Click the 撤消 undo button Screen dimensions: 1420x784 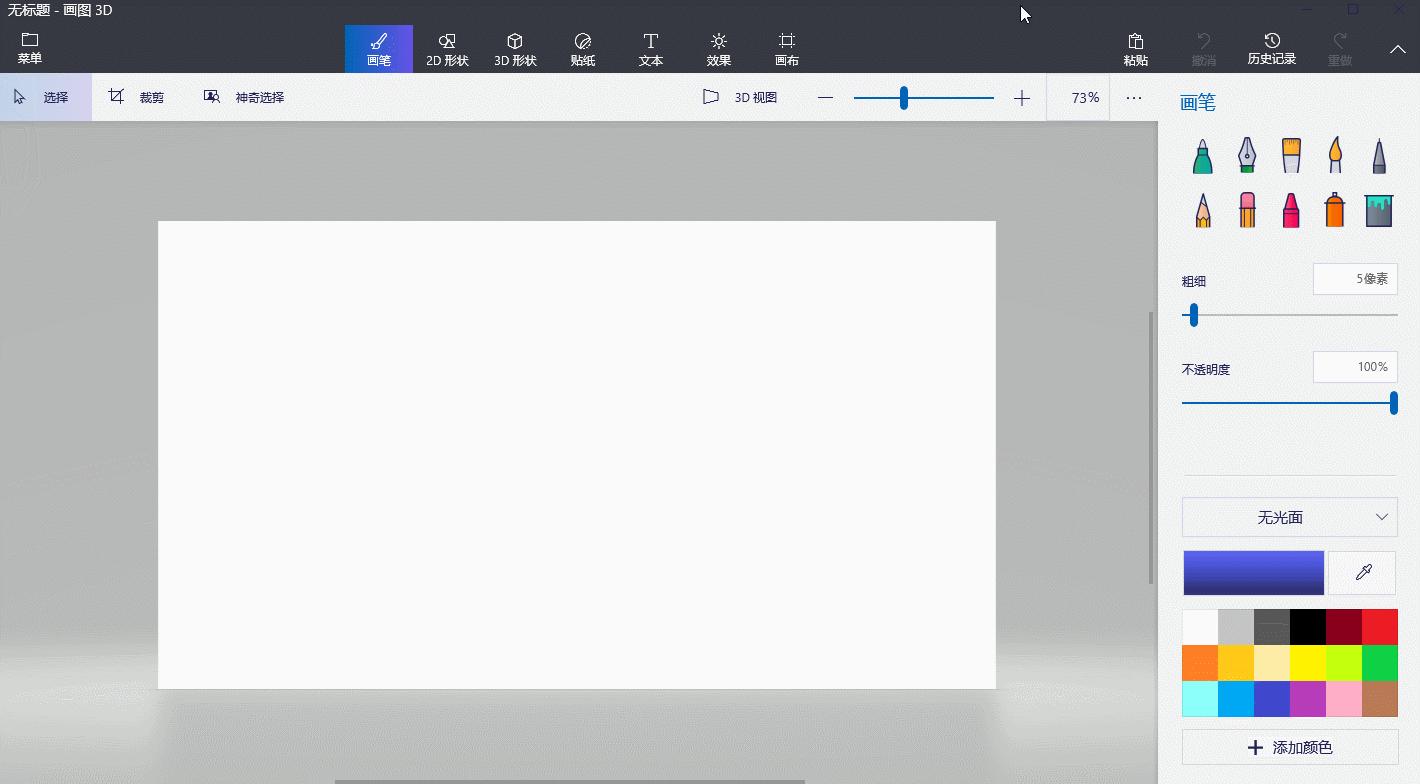coord(1204,49)
